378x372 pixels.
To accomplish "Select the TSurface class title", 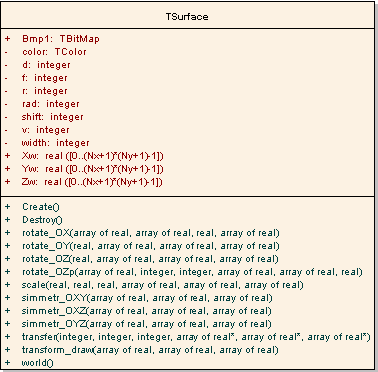I will [187, 17].
